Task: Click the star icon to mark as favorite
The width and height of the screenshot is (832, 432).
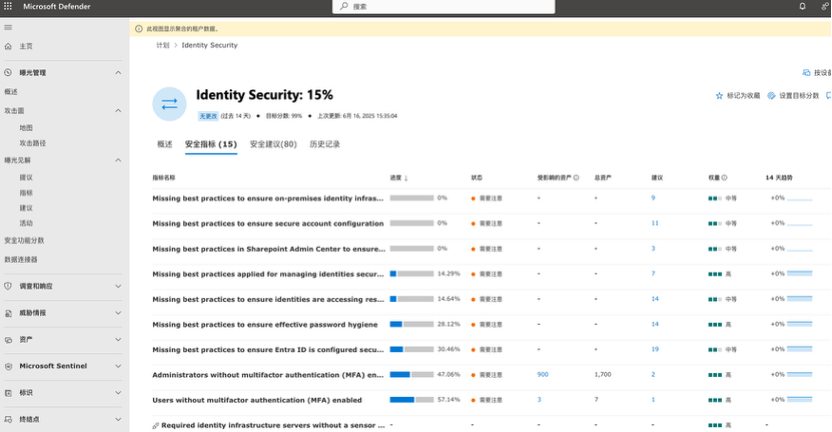Action: (x=719, y=96)
